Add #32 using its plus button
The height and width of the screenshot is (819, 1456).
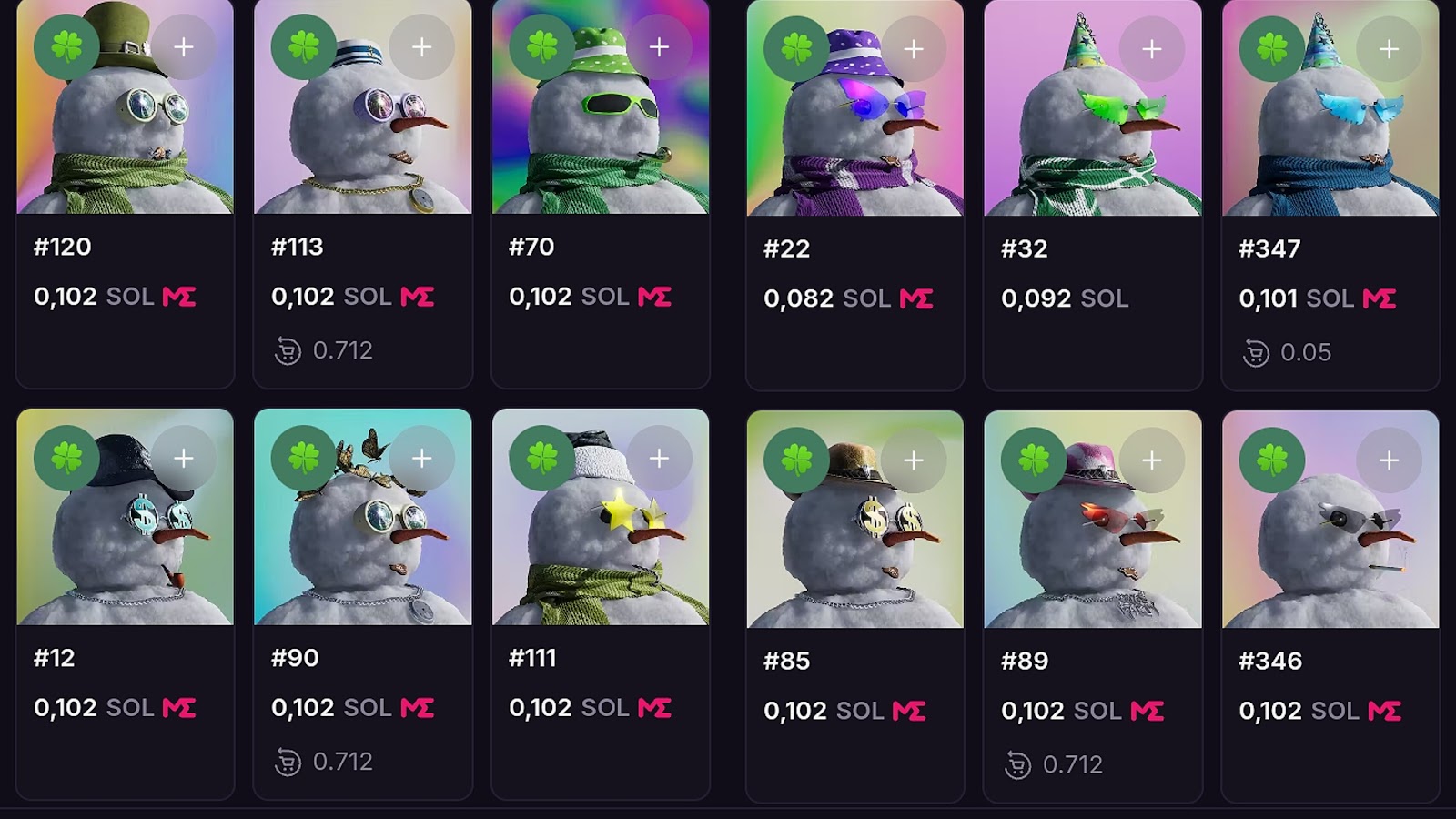(x=1152, y=49)
